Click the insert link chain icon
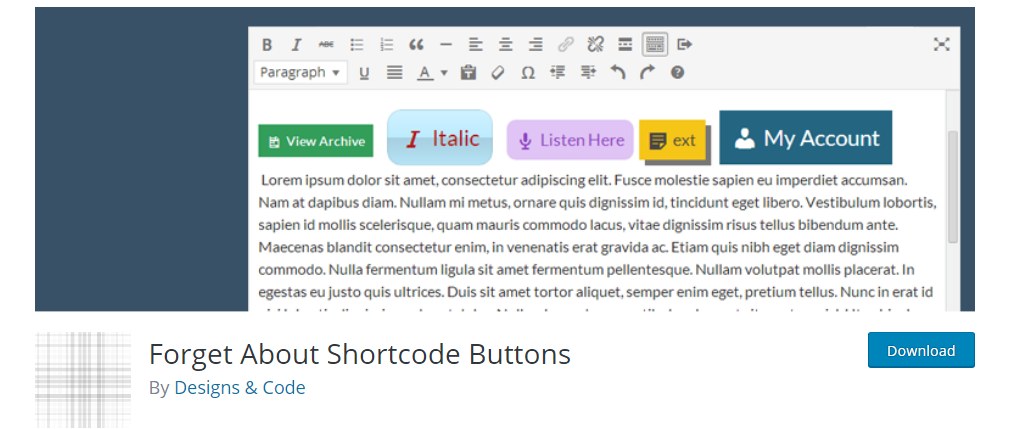Screen dimensions: 1010x429 565,44
